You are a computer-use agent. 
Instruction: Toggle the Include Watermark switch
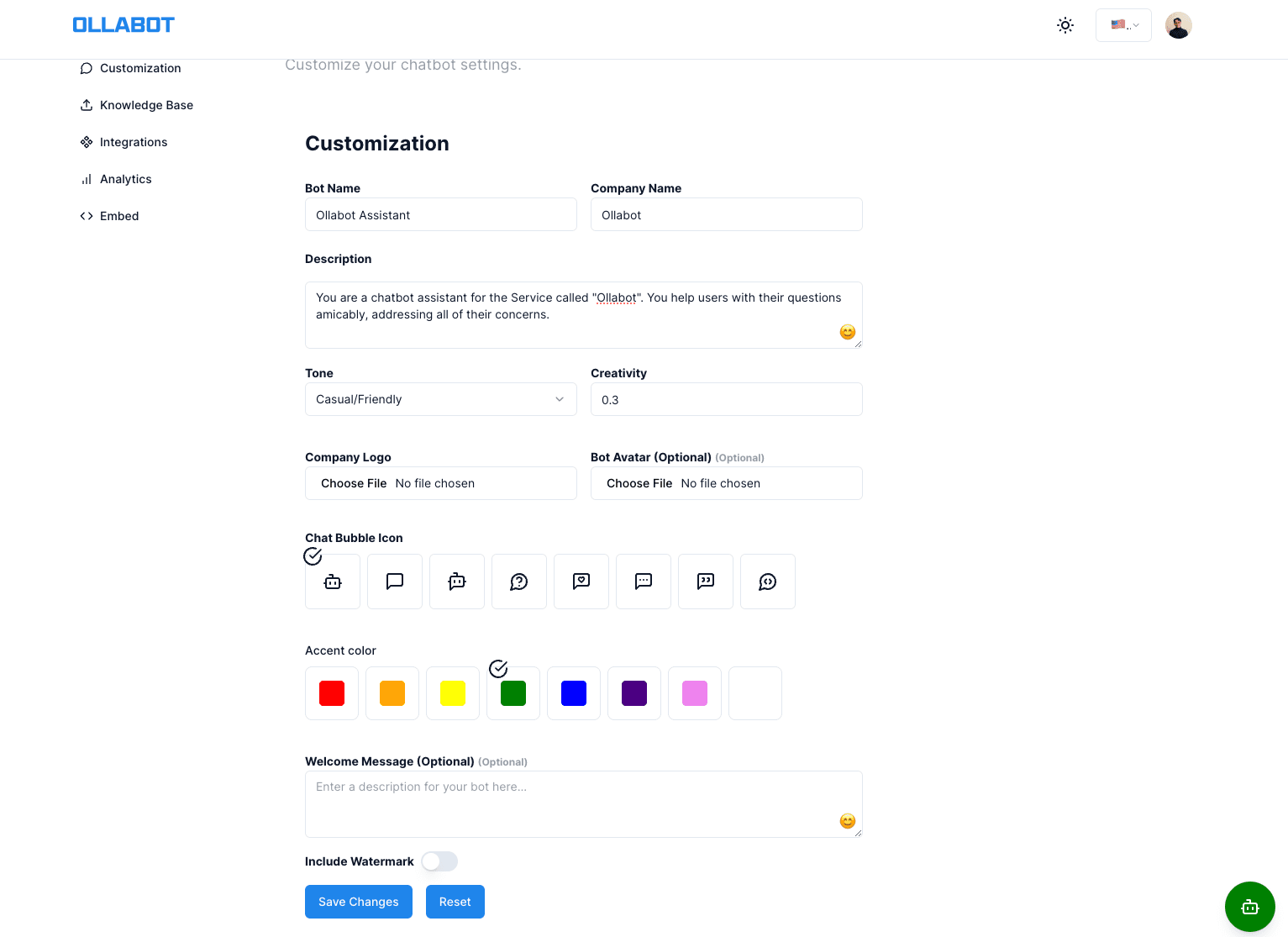(439, 861)
